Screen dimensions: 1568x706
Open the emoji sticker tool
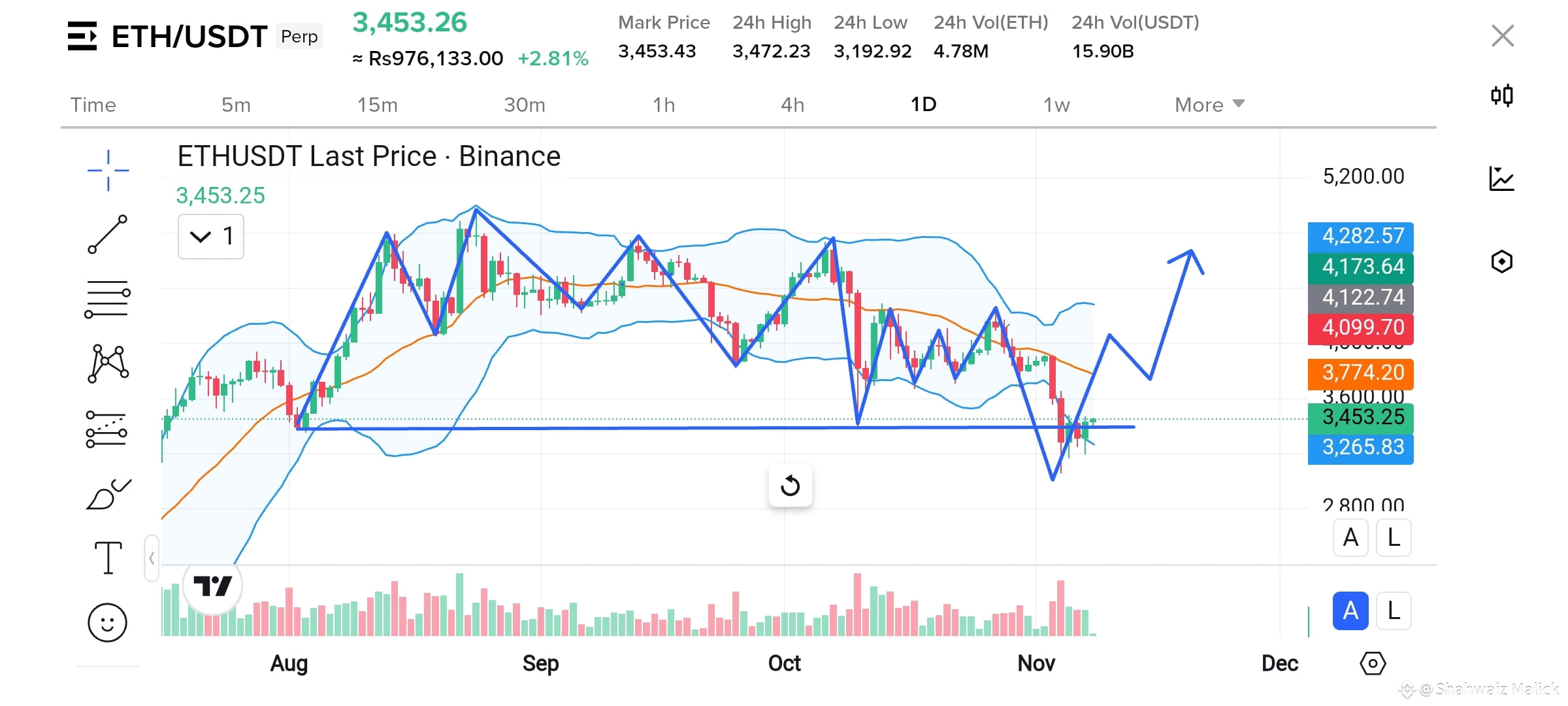(107, 622)
